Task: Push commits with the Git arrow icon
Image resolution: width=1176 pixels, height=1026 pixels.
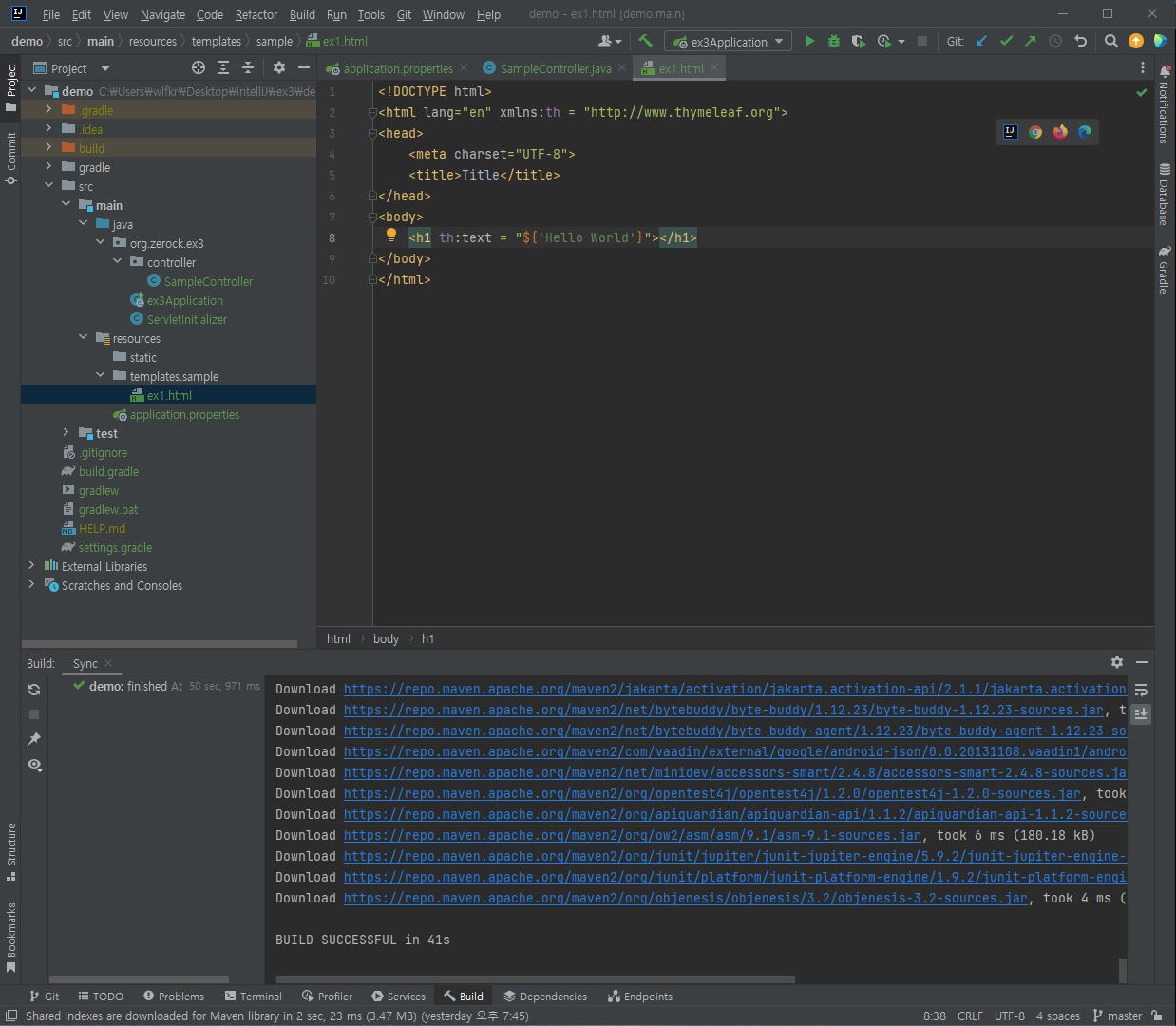Action: (x=1031, y=41)
